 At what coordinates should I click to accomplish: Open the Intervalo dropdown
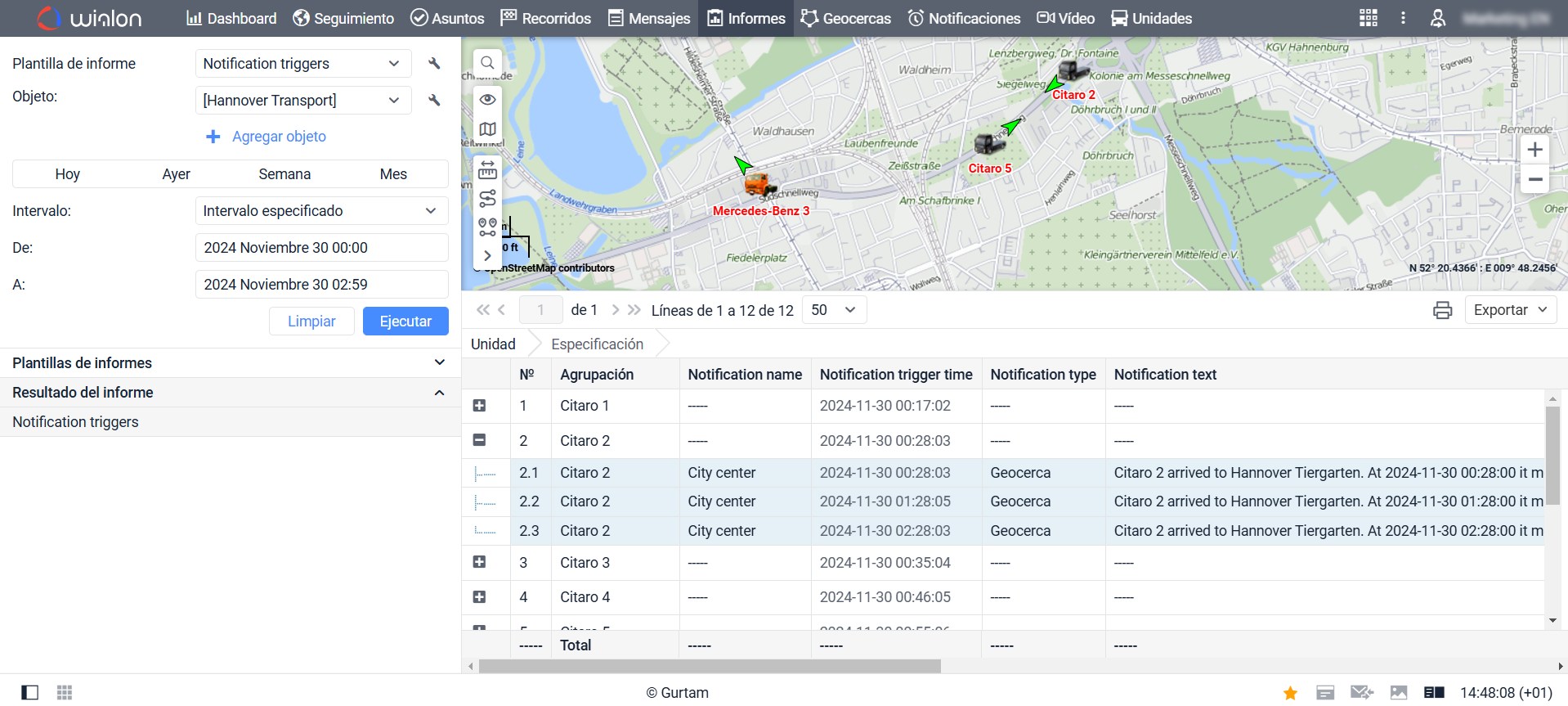320,210
